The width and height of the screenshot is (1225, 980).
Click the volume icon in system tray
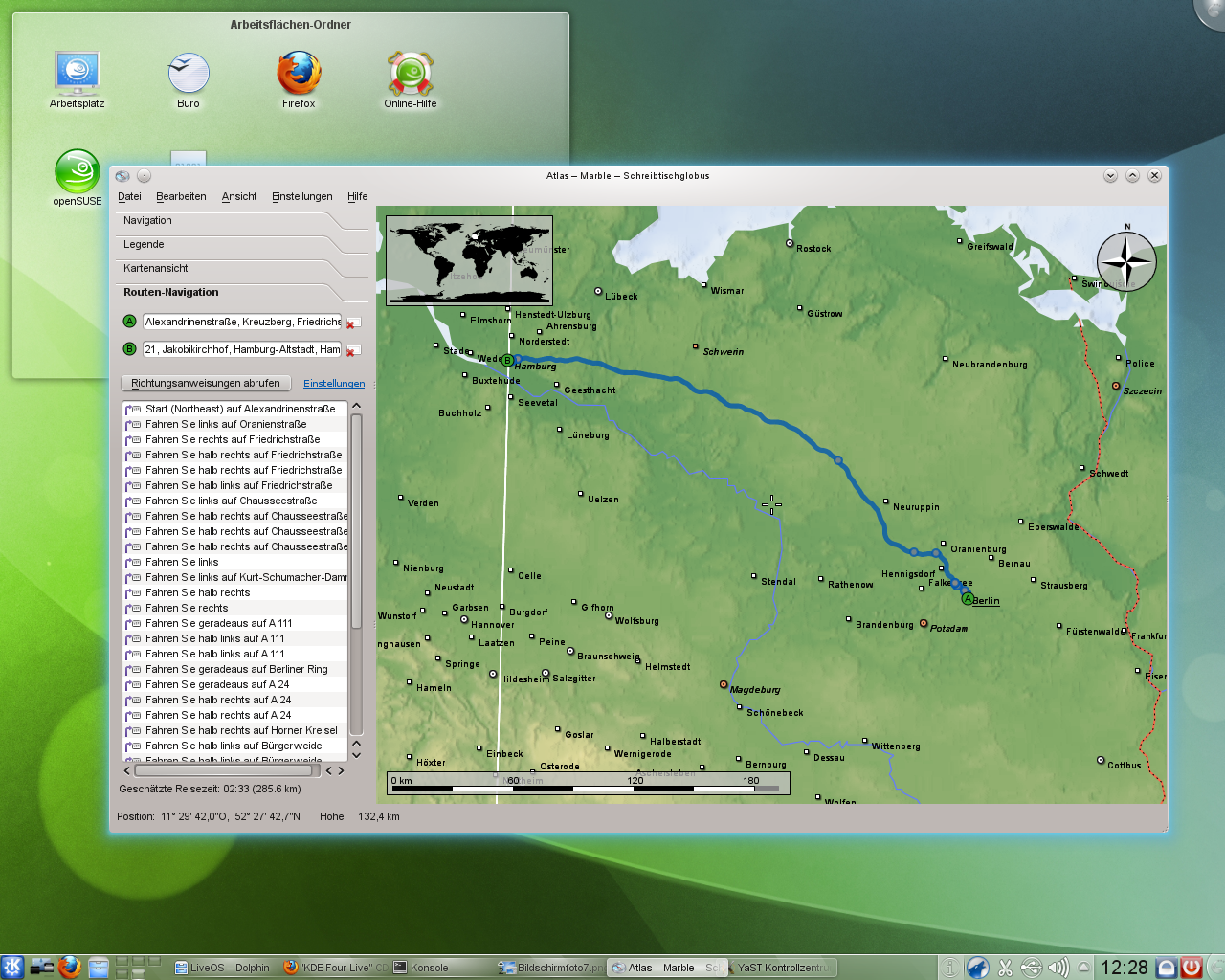(1058, 968)
